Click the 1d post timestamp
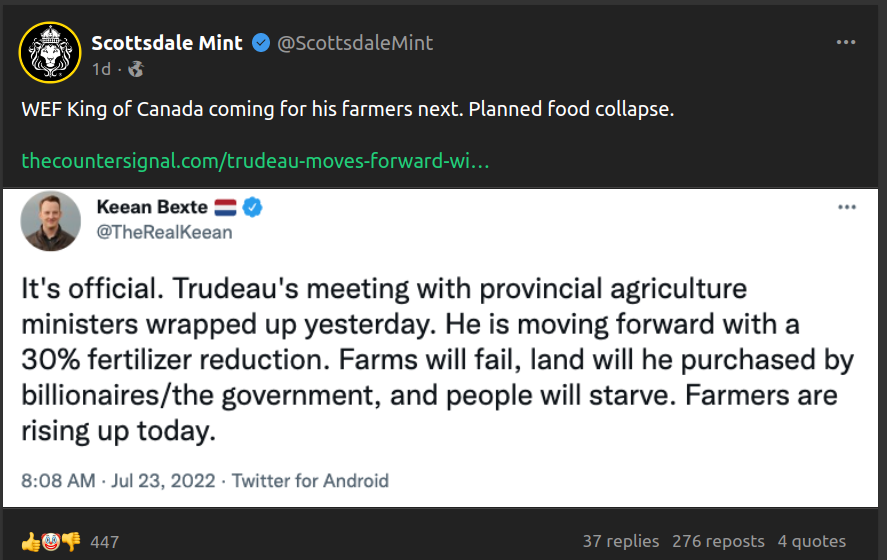 click(101, 69)
